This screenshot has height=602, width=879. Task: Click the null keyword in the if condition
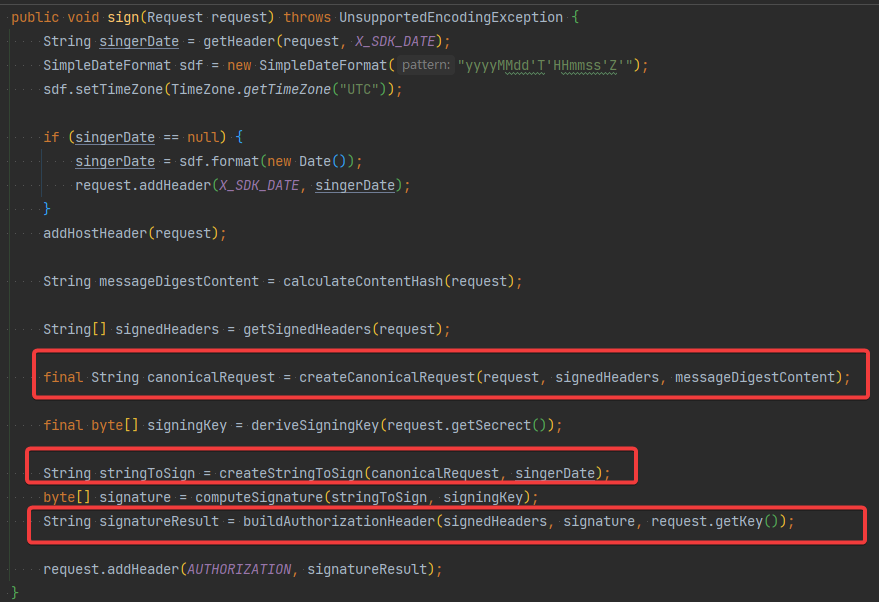[x=203, y=137]
